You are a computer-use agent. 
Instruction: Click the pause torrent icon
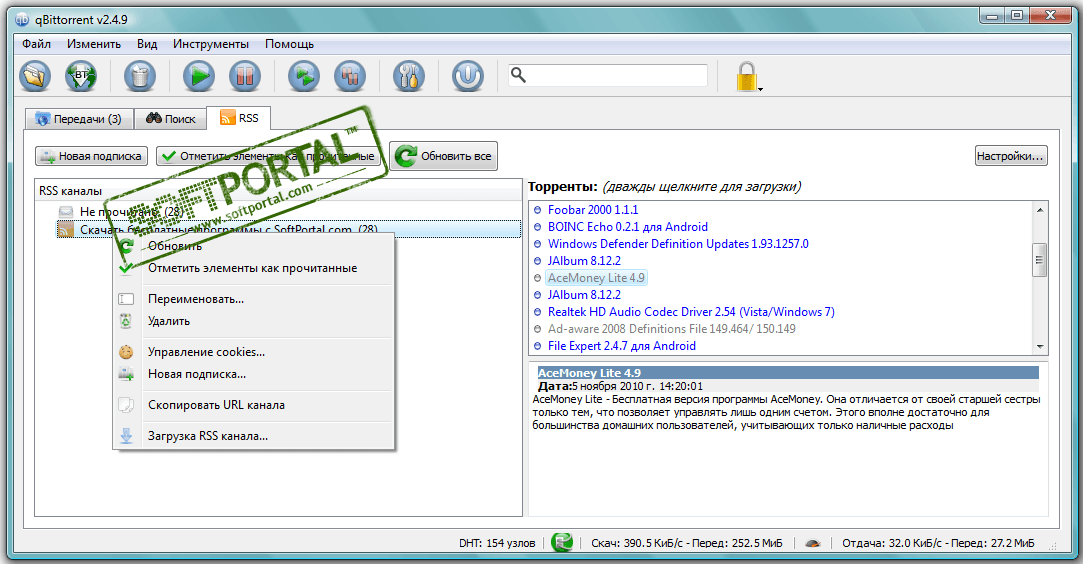coord(245,76)
